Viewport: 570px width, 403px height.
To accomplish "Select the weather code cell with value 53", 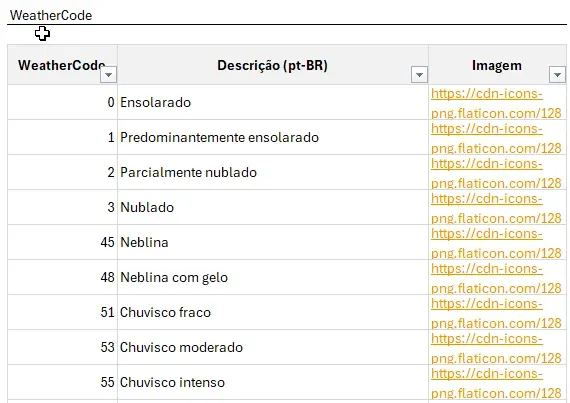I will (63, 347).
